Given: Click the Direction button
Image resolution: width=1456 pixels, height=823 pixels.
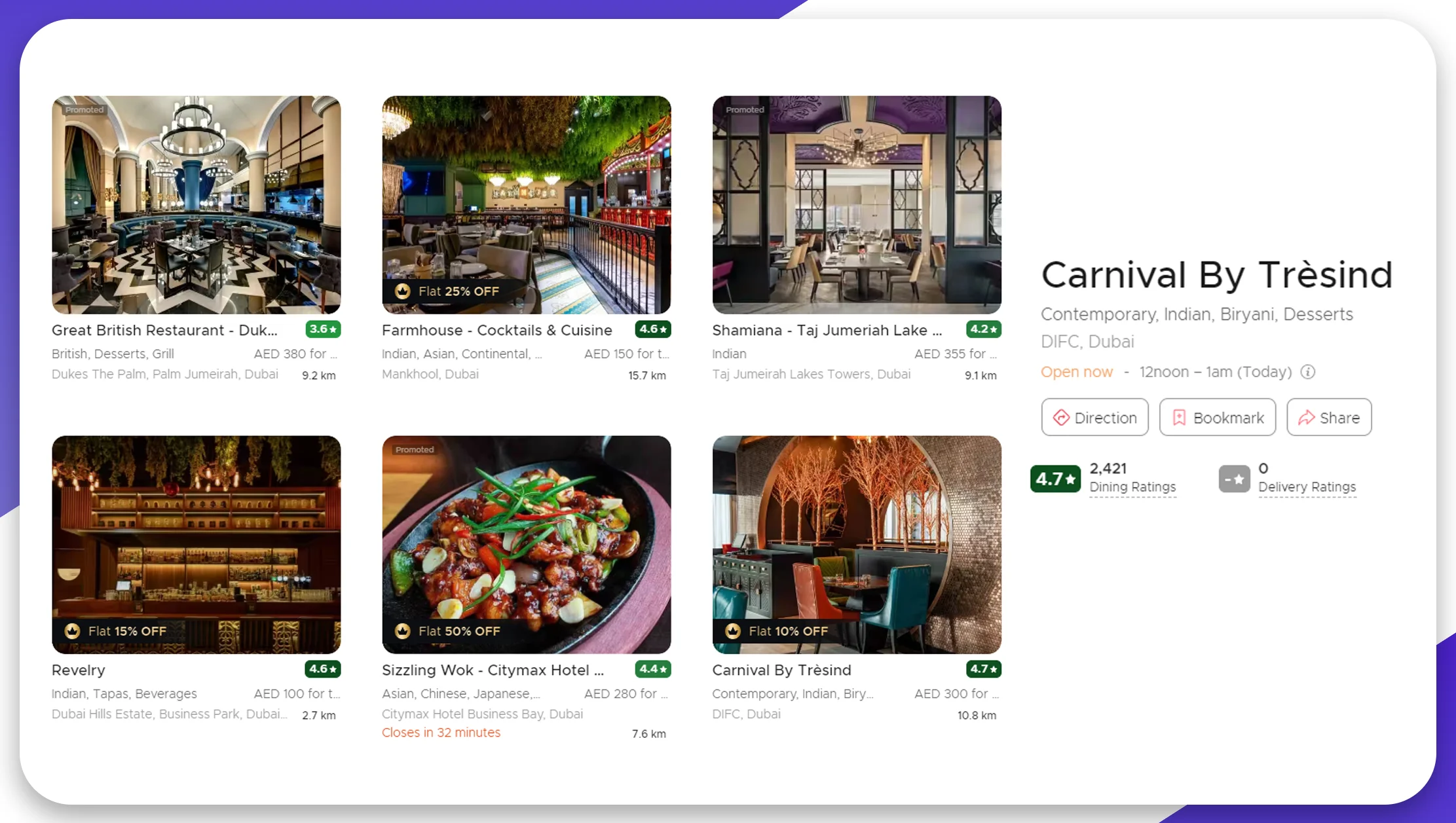Looking at the screenshot, I should (x=1094, y=417).
